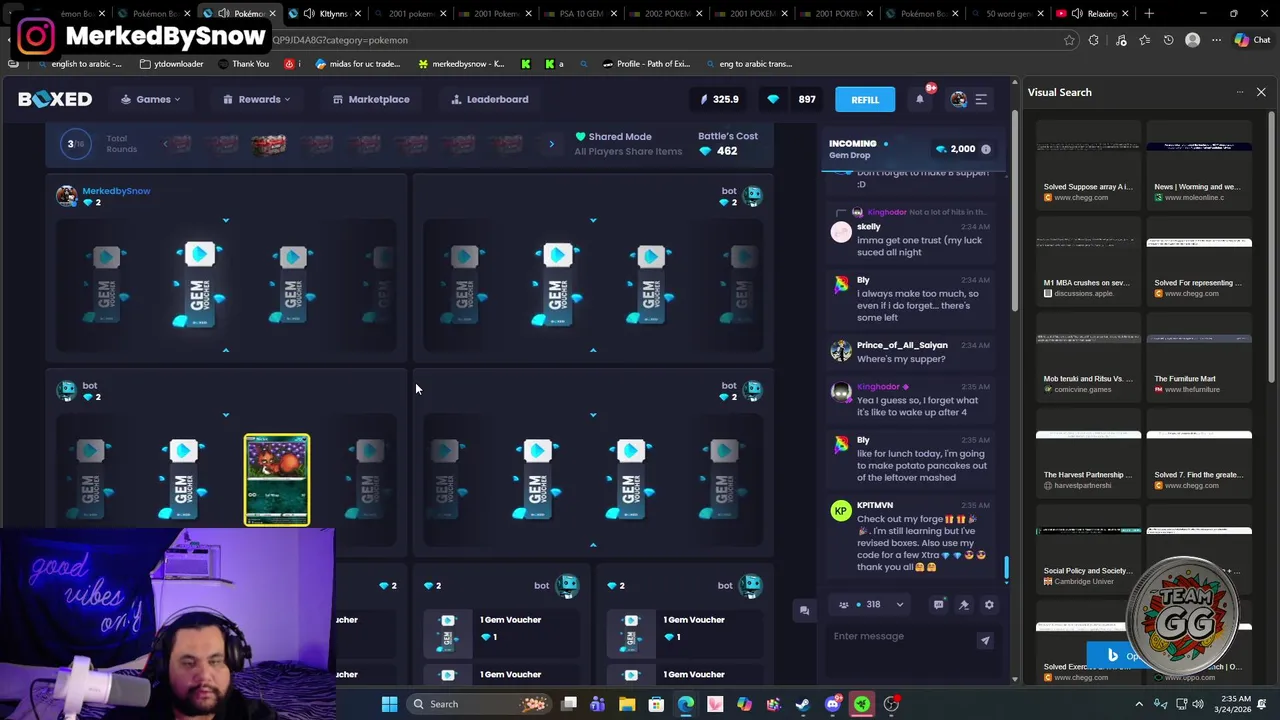Click the 325.9 balance display

click(x=720, y=99)
